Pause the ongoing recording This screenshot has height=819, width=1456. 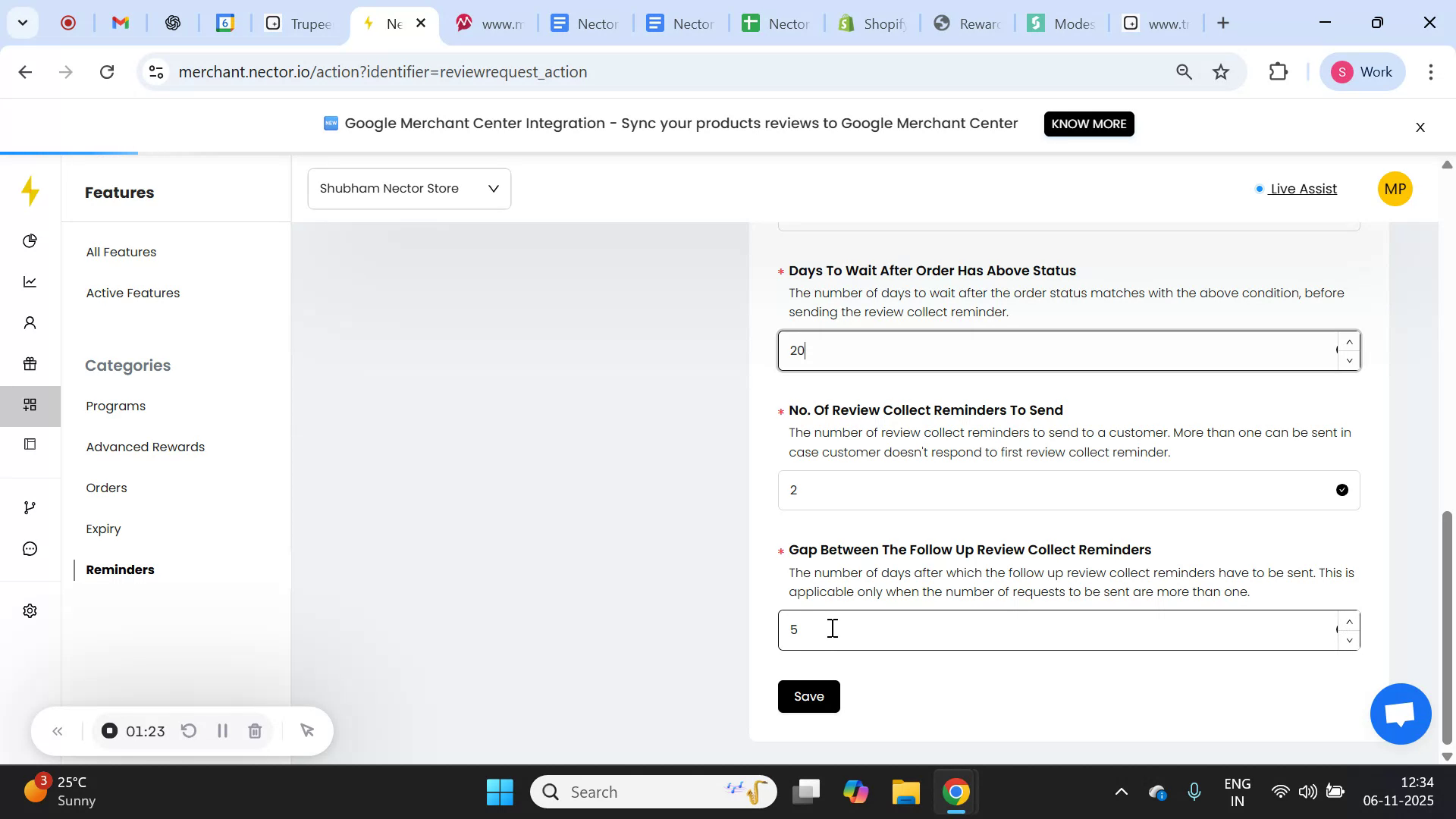coord(222,730)
